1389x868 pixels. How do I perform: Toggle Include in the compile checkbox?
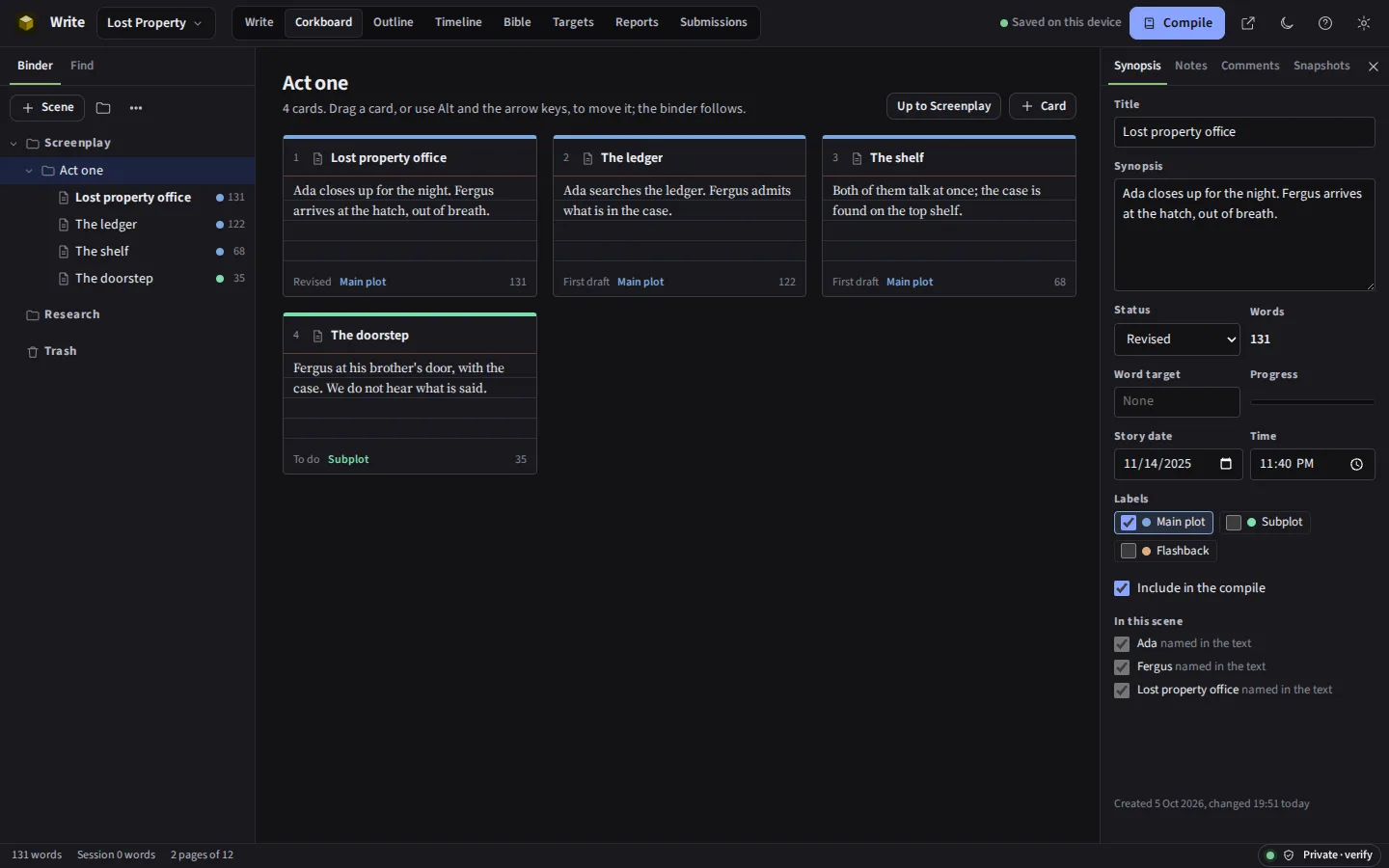tap(1122, 588)
